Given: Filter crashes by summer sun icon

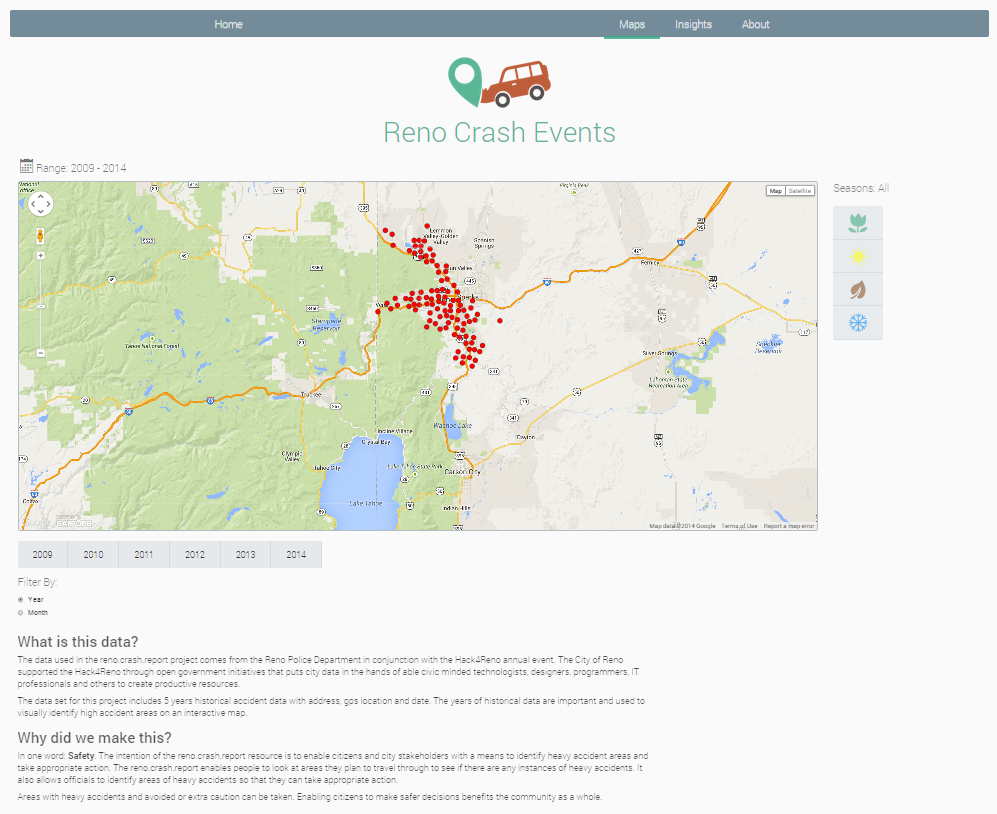Looking at the screenshot, I should pos(858,256).
